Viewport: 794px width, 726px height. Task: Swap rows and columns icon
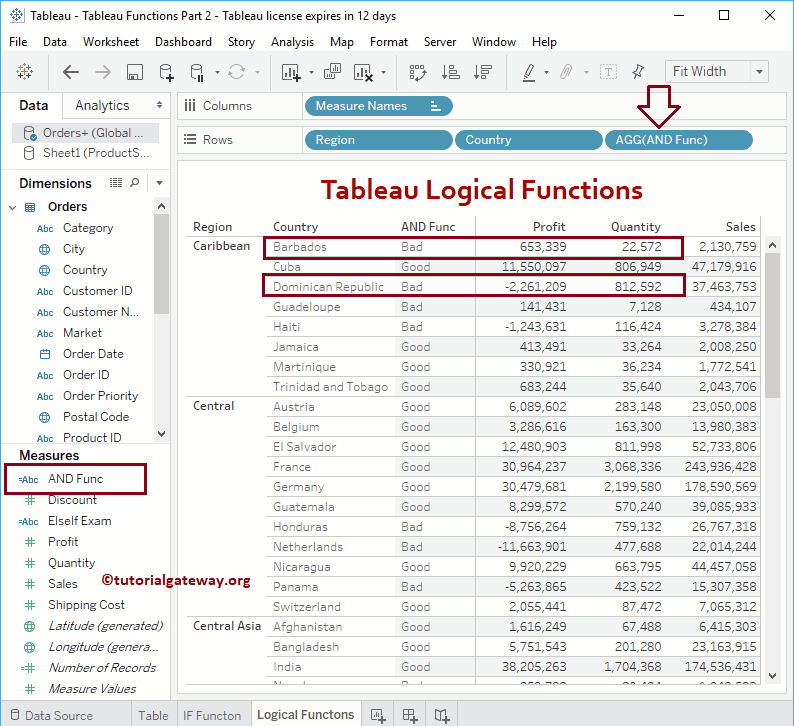click(x=418, y=72)
